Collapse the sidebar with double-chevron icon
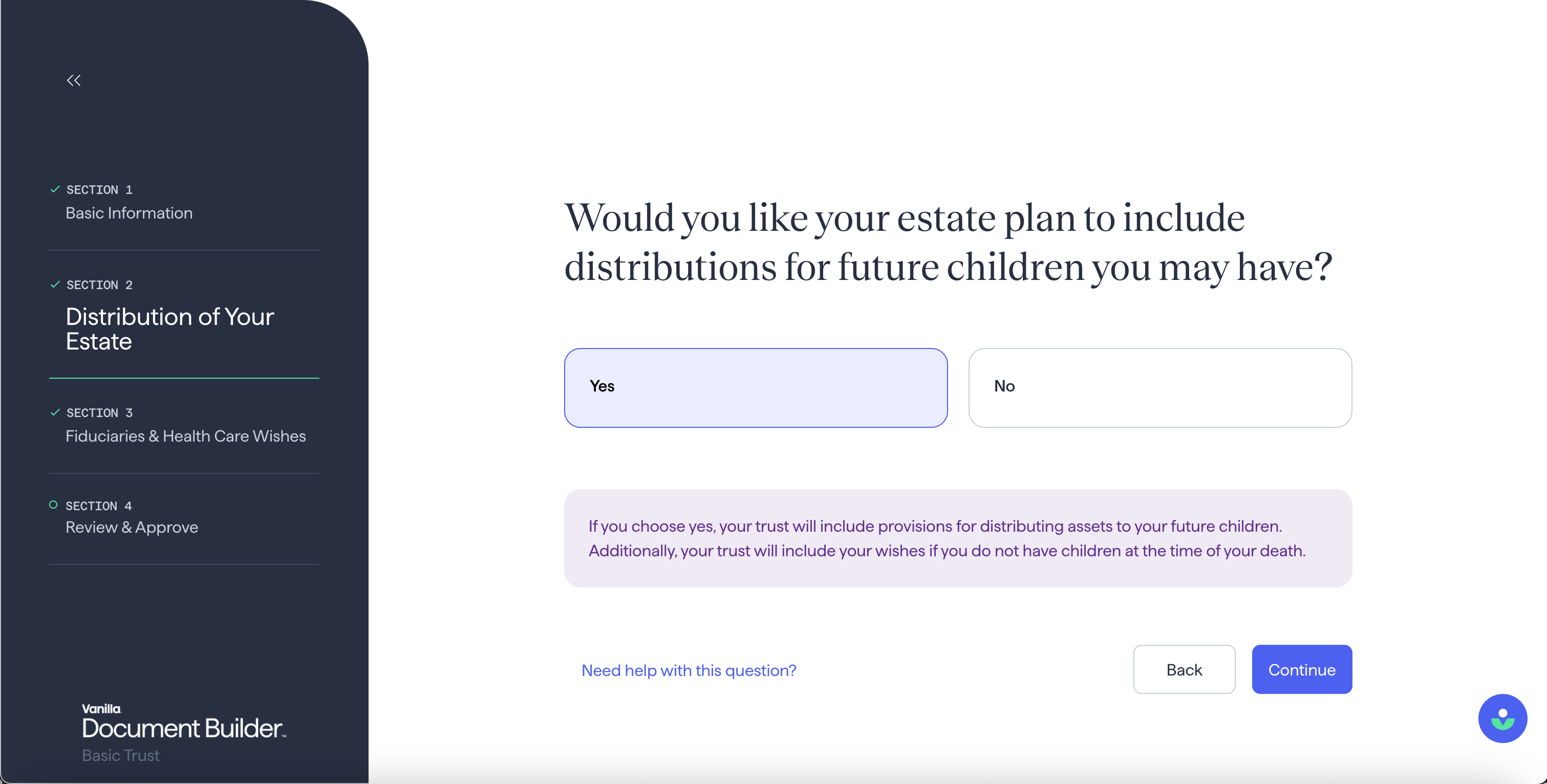Viewport: 1547px width, 784px height. tap(73, 80)
